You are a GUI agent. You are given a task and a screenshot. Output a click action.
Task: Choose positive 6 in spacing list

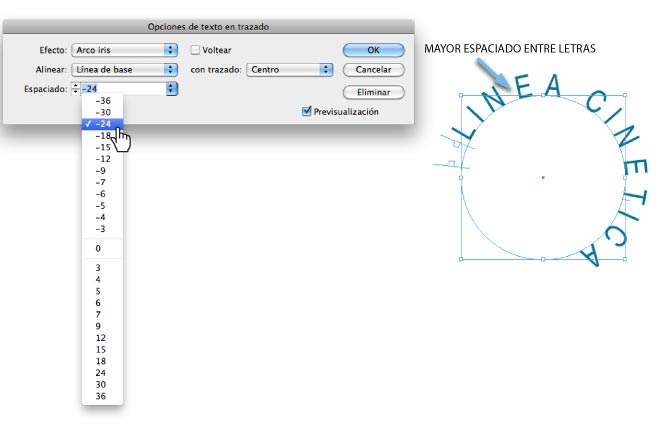pyautogui.click(x=103, y=303)
